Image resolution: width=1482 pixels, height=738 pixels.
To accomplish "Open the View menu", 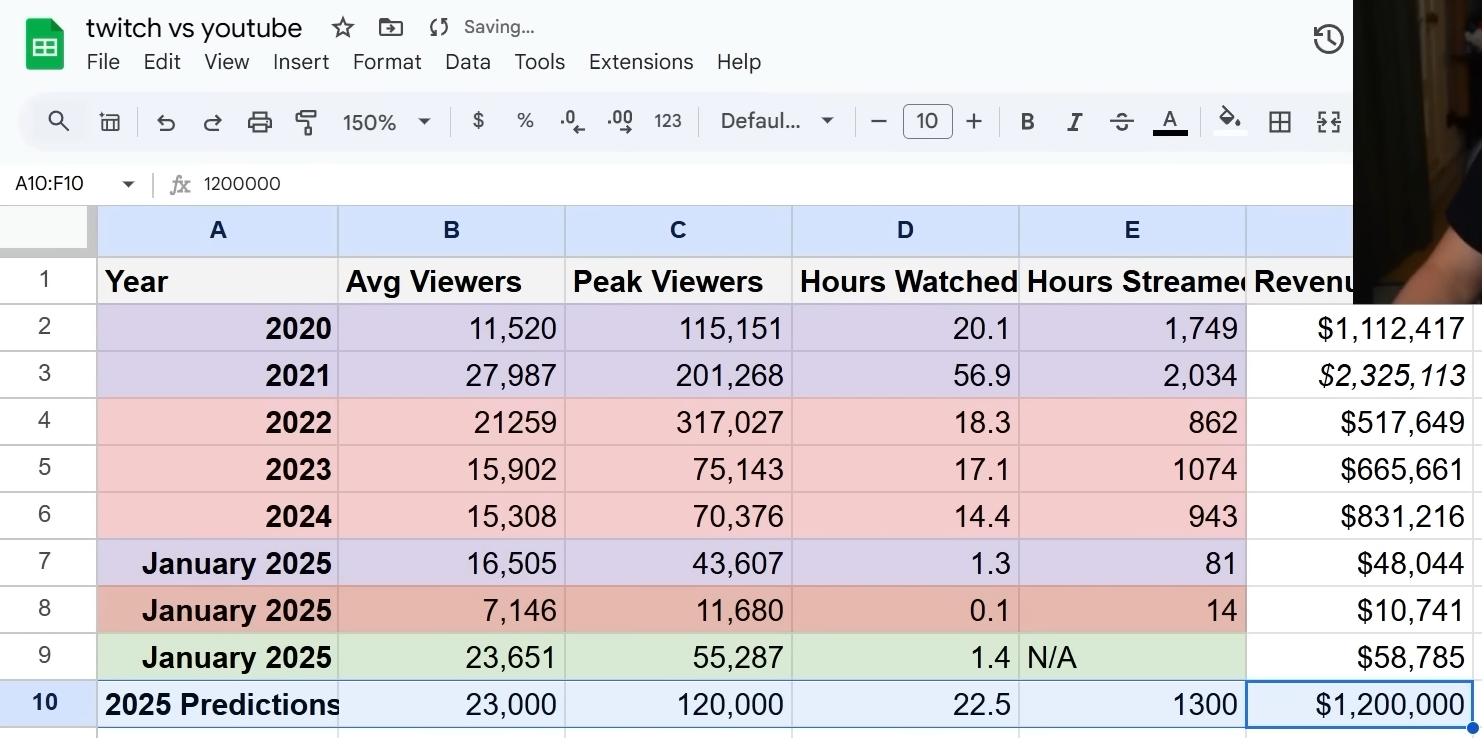I will click(x=227, y=62).
